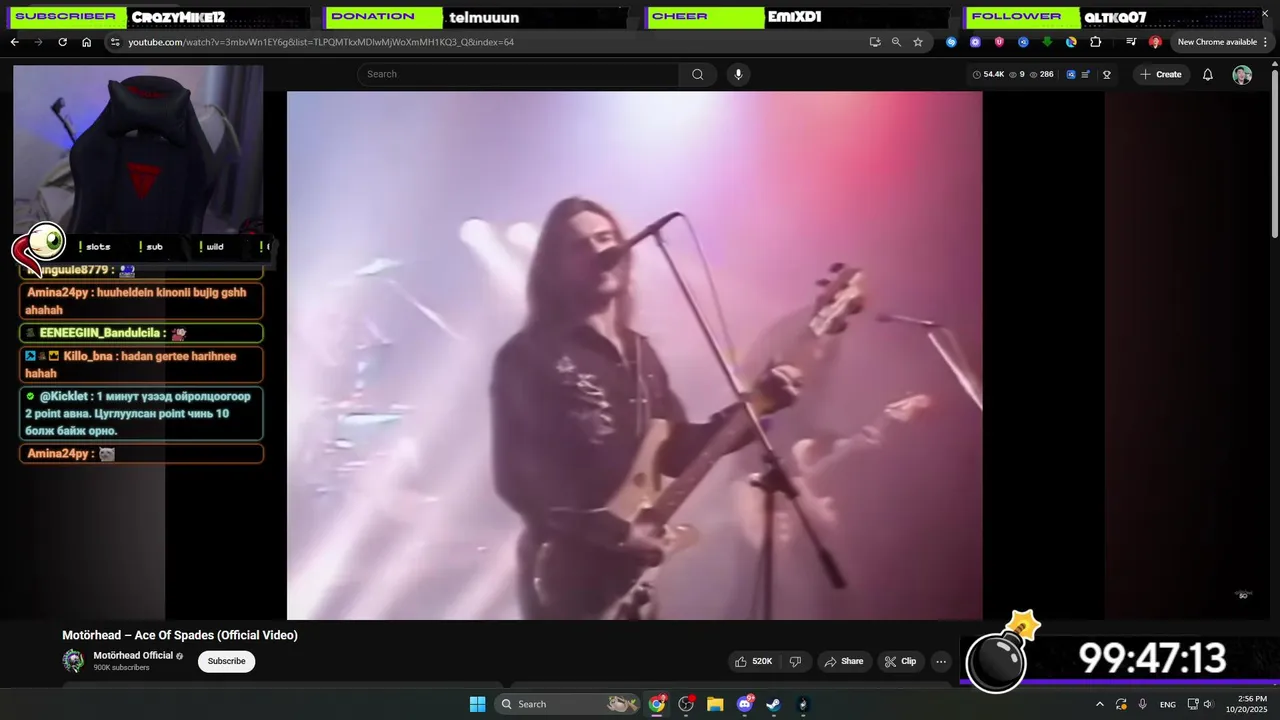Open Chrome's three-dot menu
Screen dimensions: 1280x720
point(1265,42)
